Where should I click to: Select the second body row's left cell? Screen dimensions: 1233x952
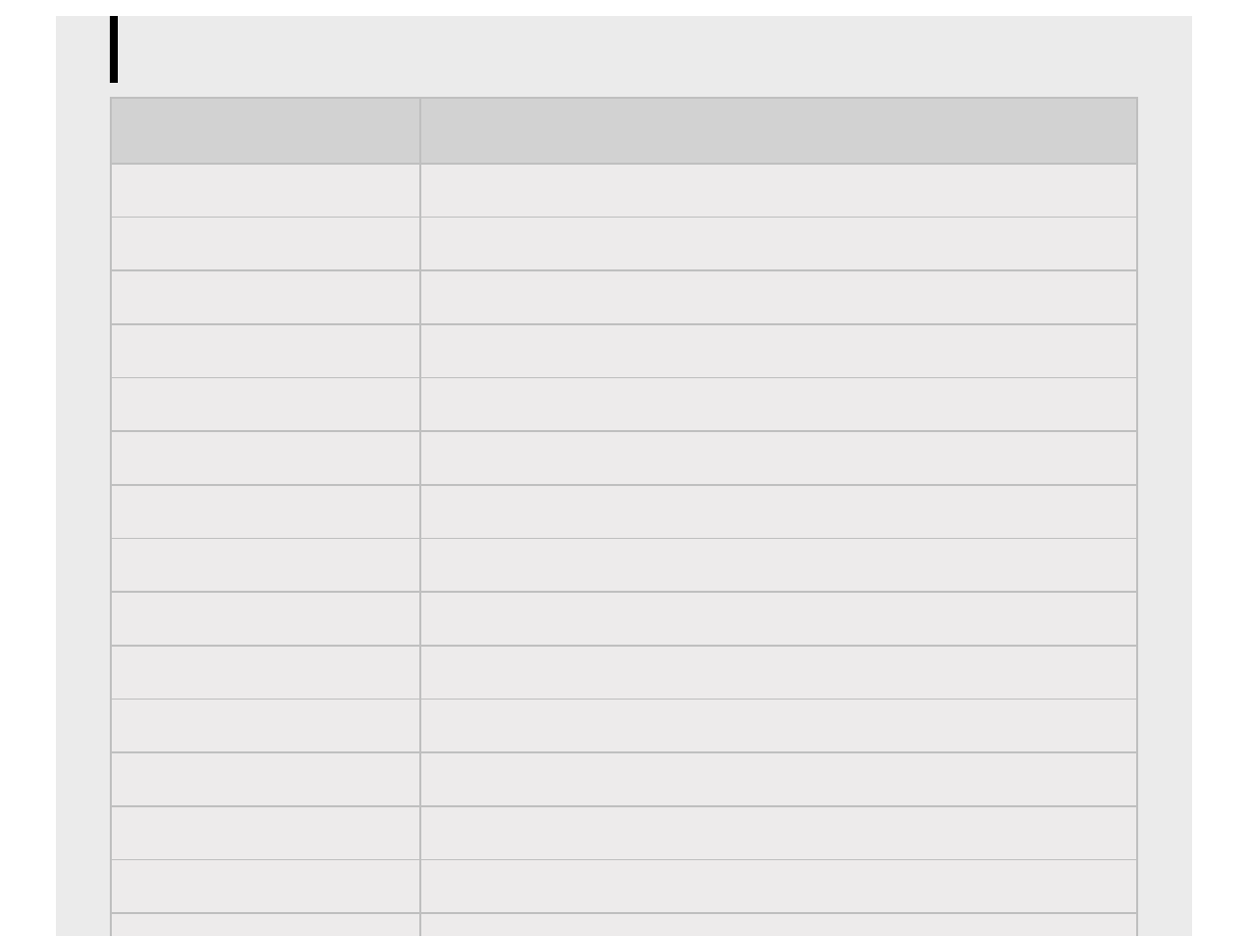266,243
